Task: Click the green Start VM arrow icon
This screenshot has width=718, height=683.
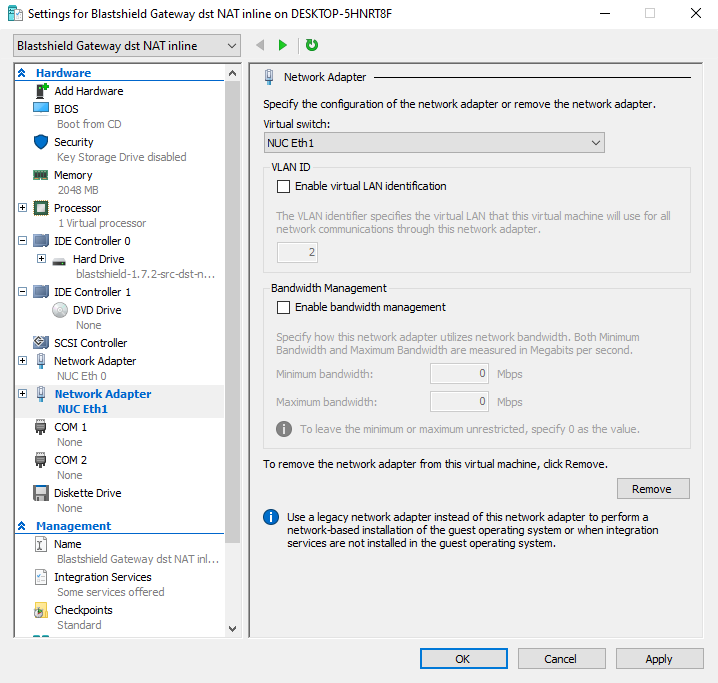Action: click(x=283, y=45)
